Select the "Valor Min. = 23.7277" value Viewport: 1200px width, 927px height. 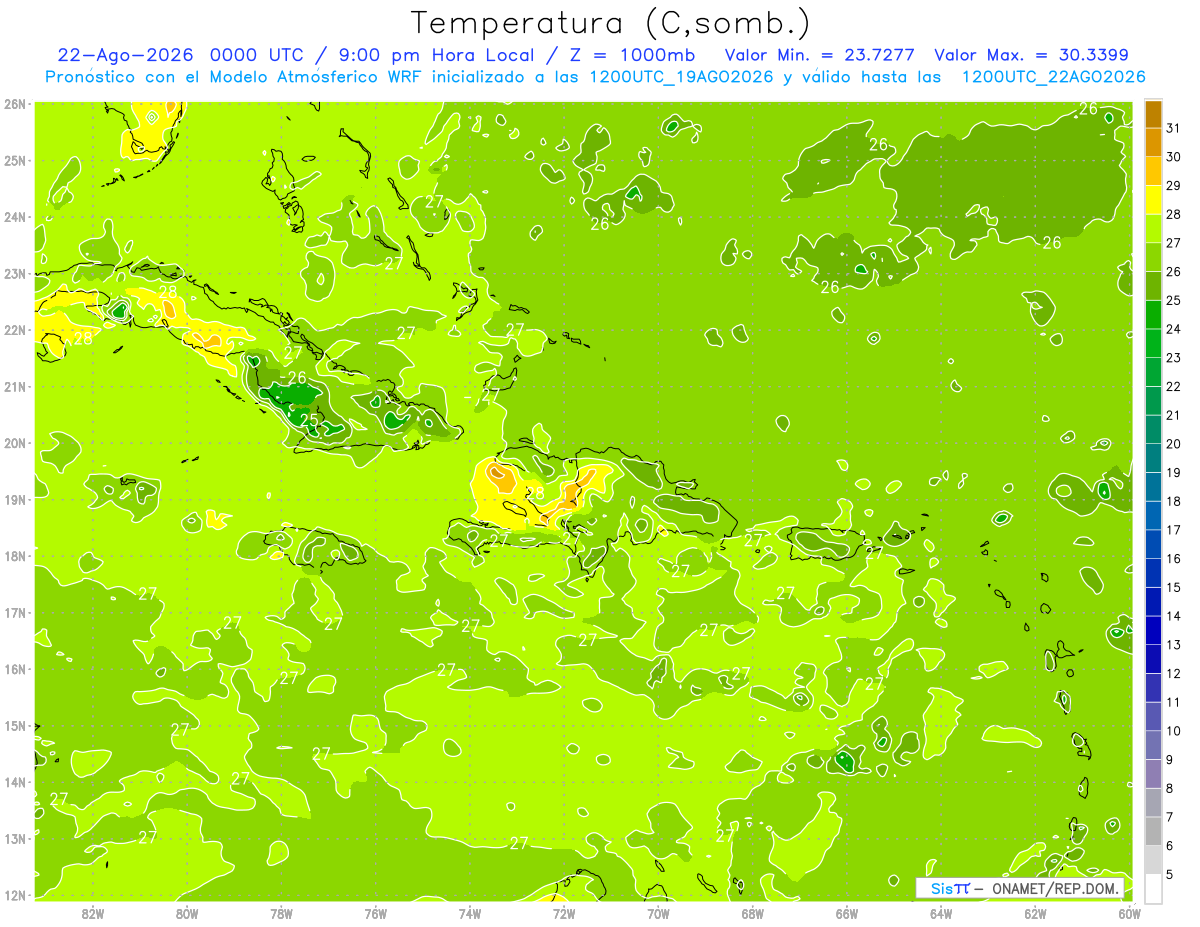pos(820,55)
